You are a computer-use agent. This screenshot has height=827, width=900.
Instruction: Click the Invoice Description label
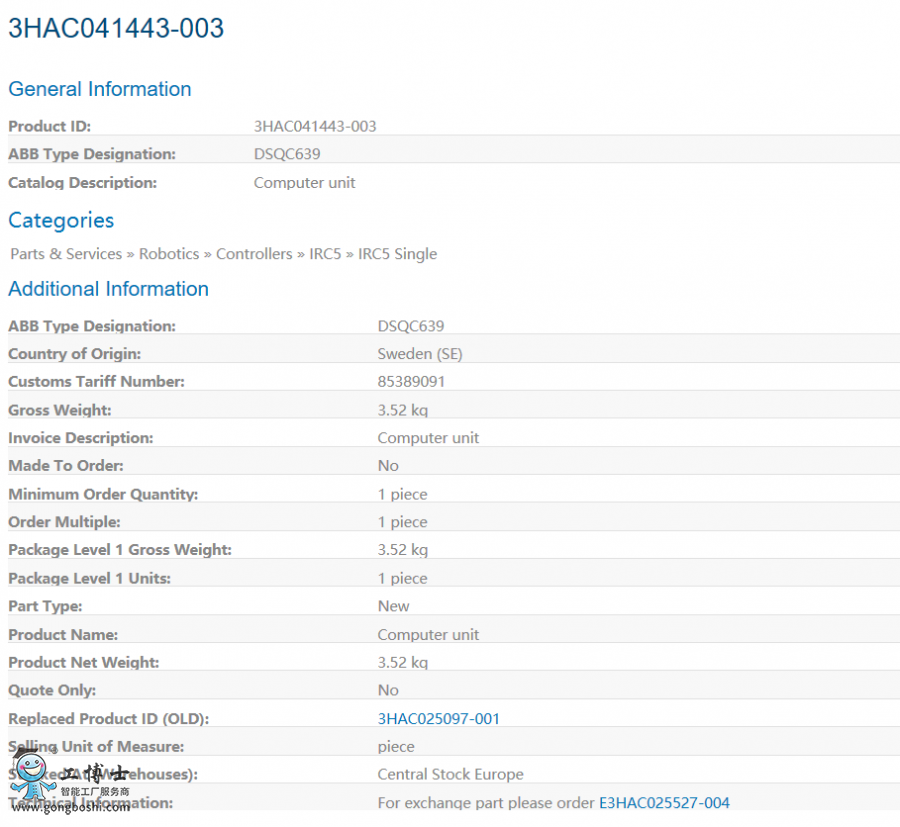[x=81, y=438]
